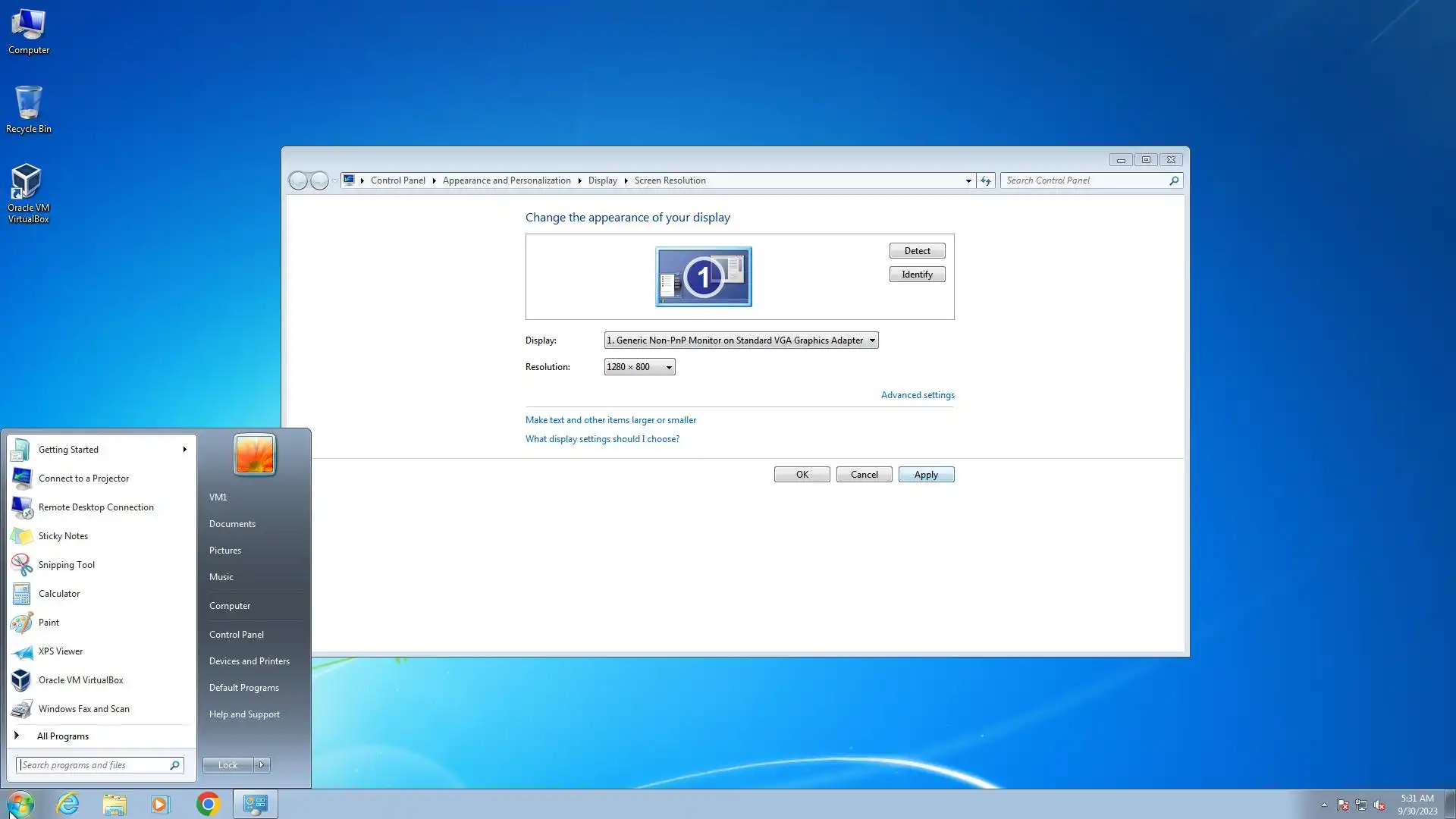
Task: Open the Resolution dropdown
Action: tap(639, 367)
